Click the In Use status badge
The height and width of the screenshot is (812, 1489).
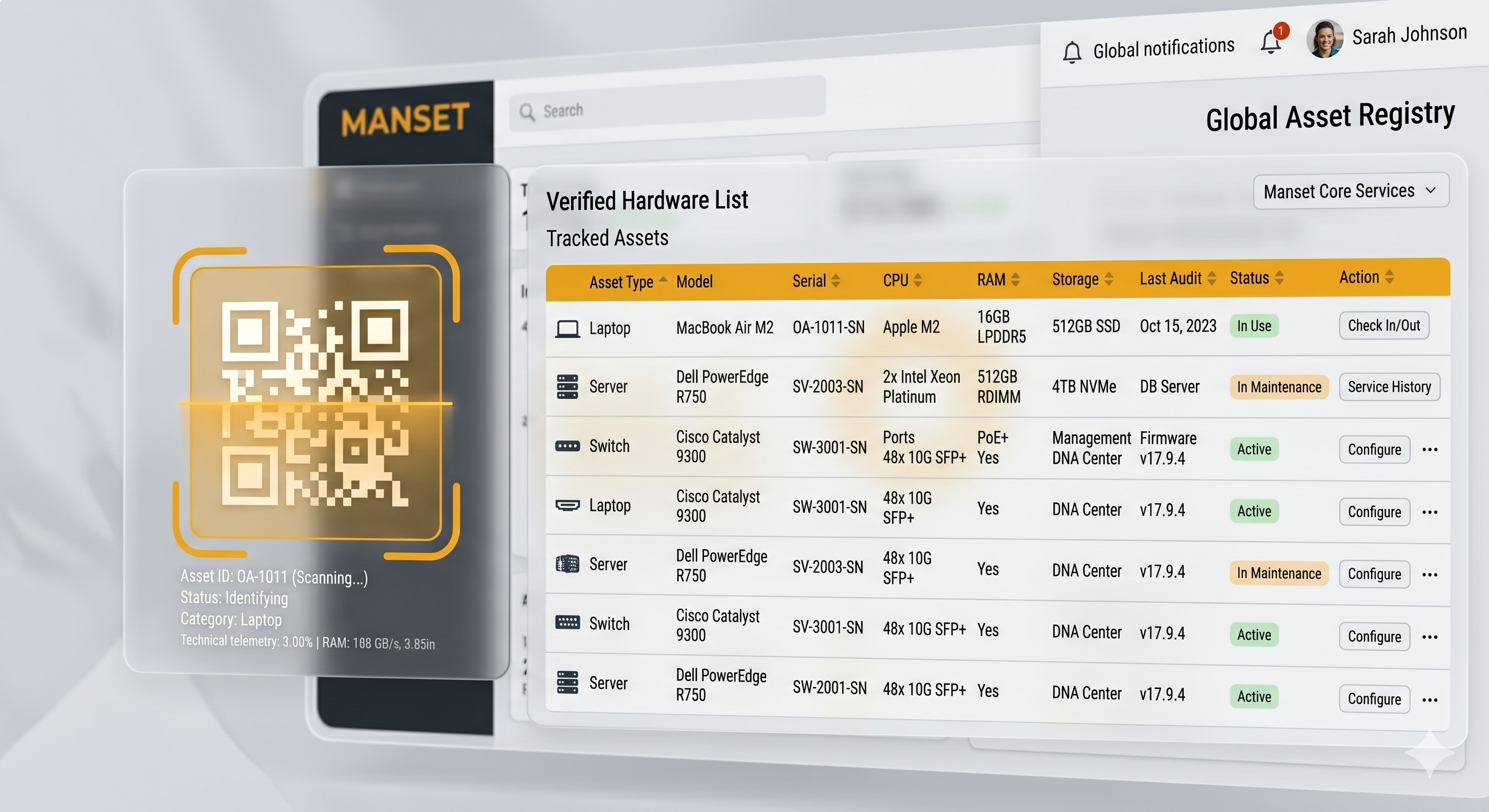pos(1254,326)
